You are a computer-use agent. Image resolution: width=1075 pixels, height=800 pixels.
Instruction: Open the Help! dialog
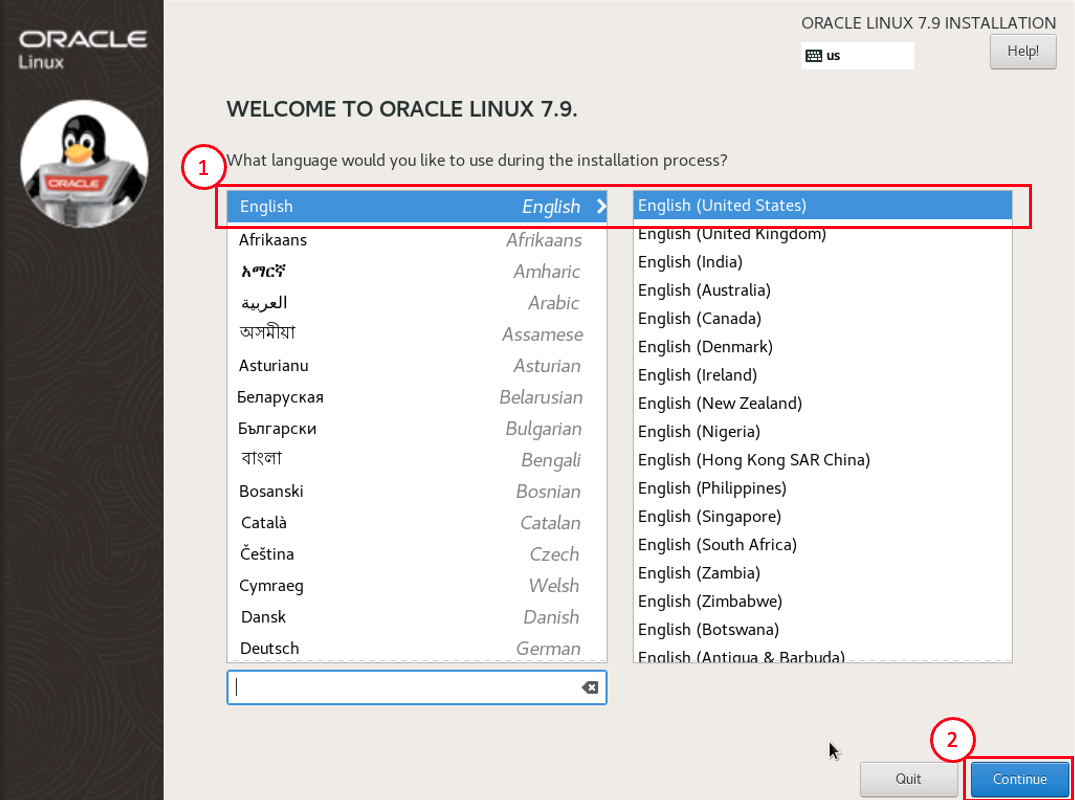click(x=1023, y=51)
